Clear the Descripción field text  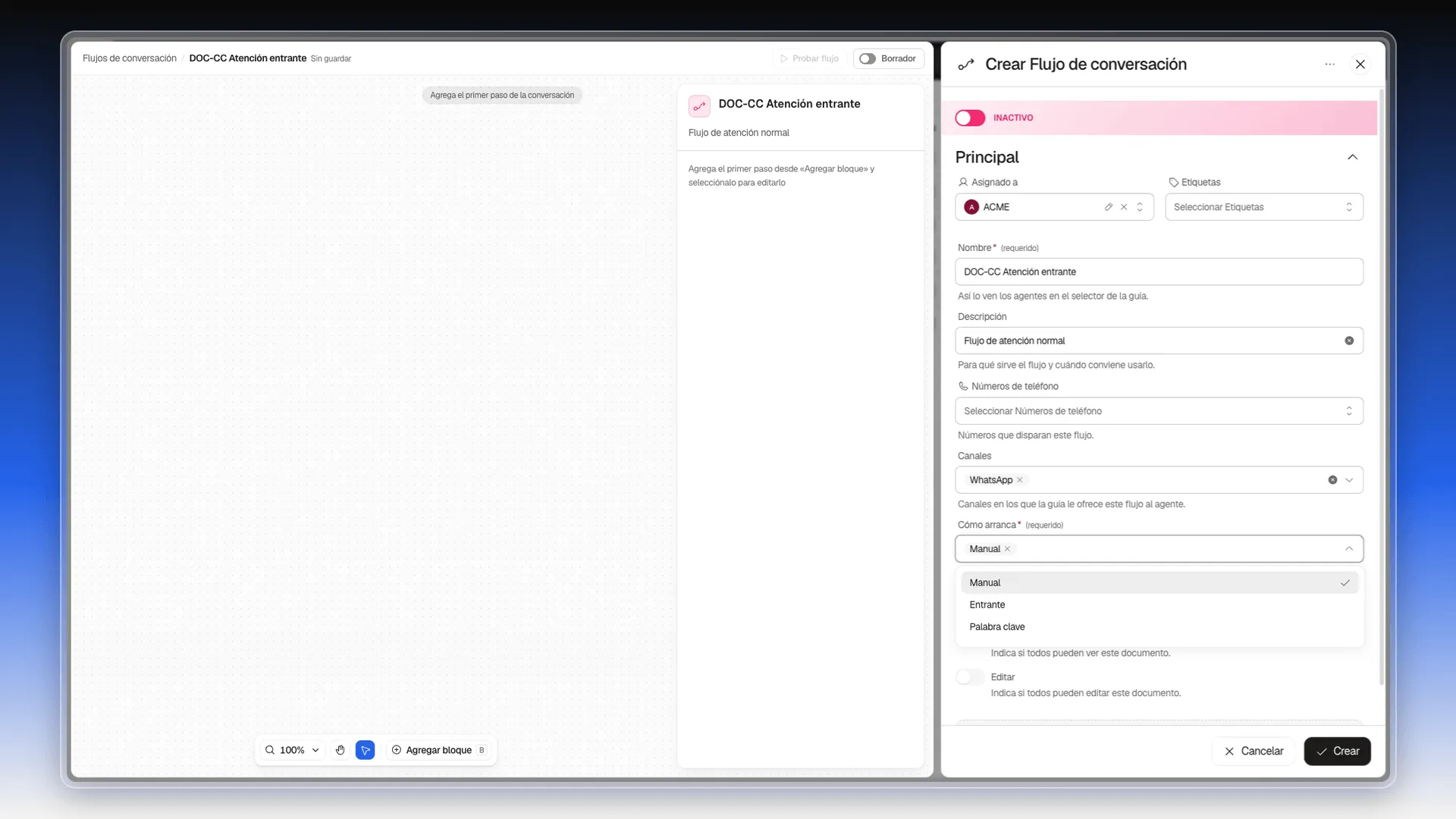coord(1349,340)
